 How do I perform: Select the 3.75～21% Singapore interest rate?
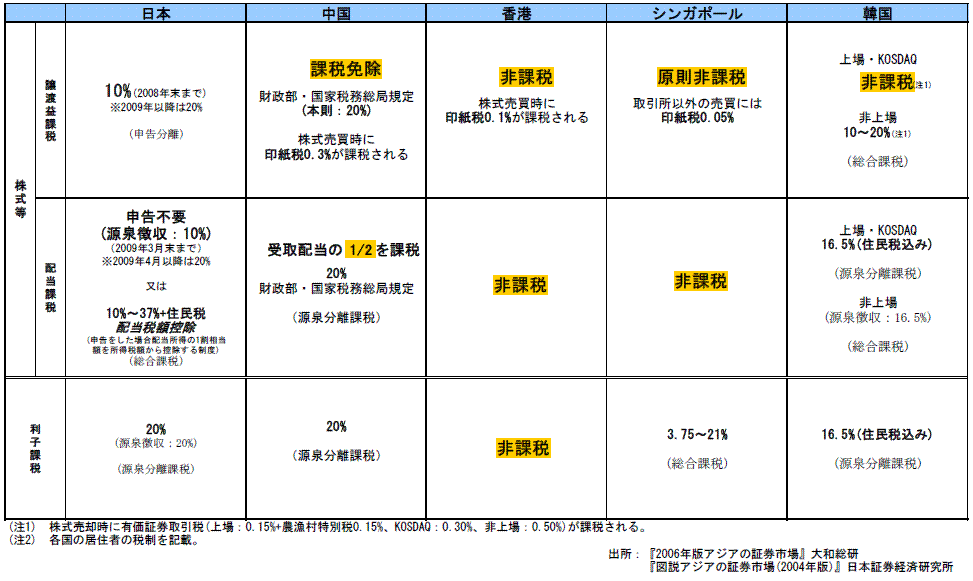tap(696, 435)
